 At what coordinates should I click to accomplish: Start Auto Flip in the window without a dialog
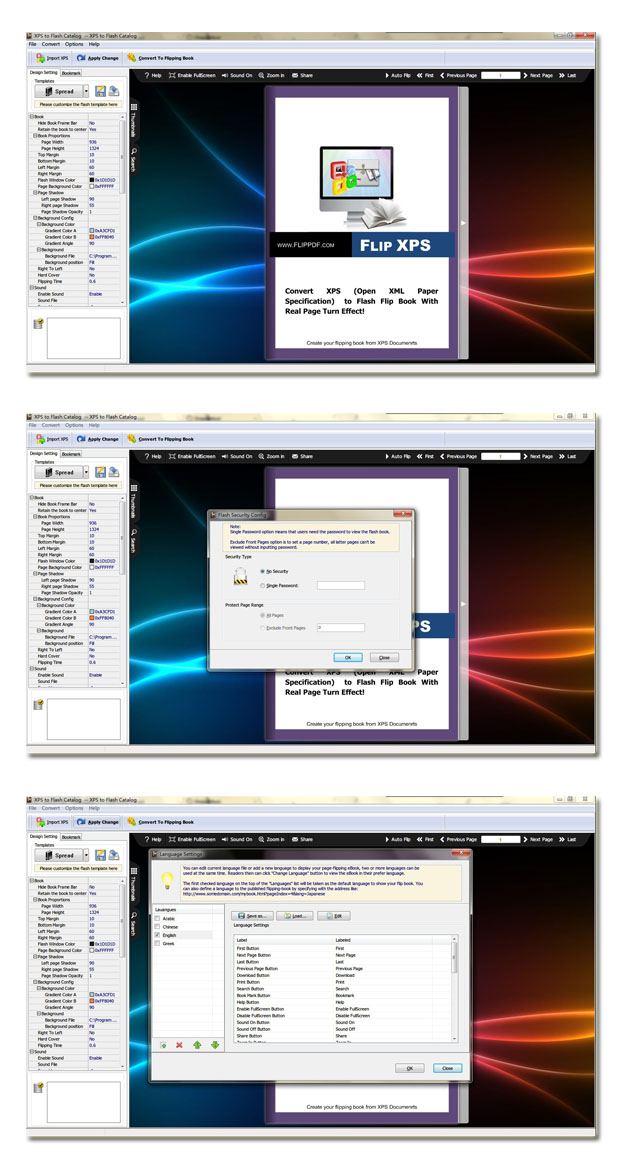pos(398,75)
